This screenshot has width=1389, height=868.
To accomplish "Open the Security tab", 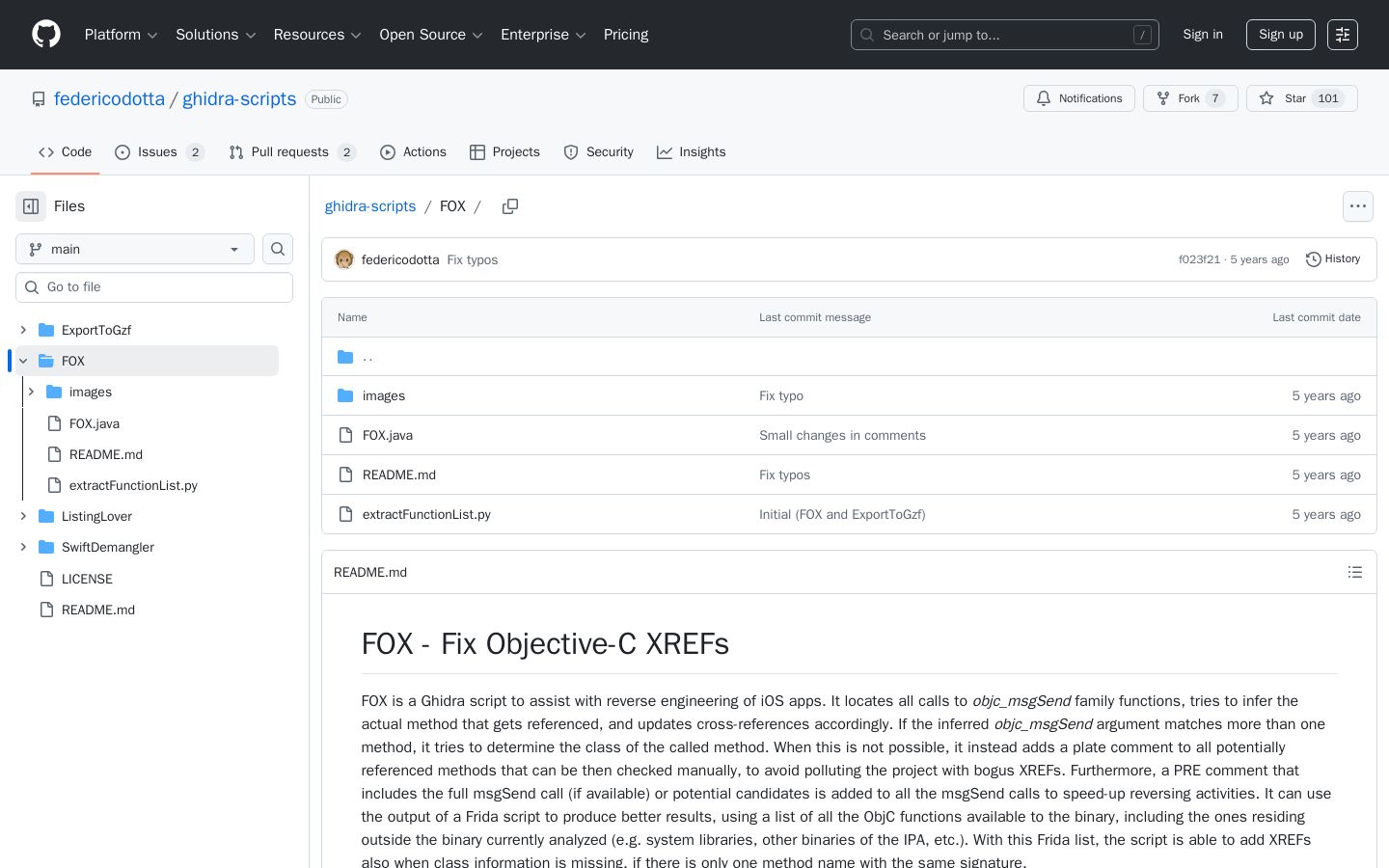I will tap(598, 152).
